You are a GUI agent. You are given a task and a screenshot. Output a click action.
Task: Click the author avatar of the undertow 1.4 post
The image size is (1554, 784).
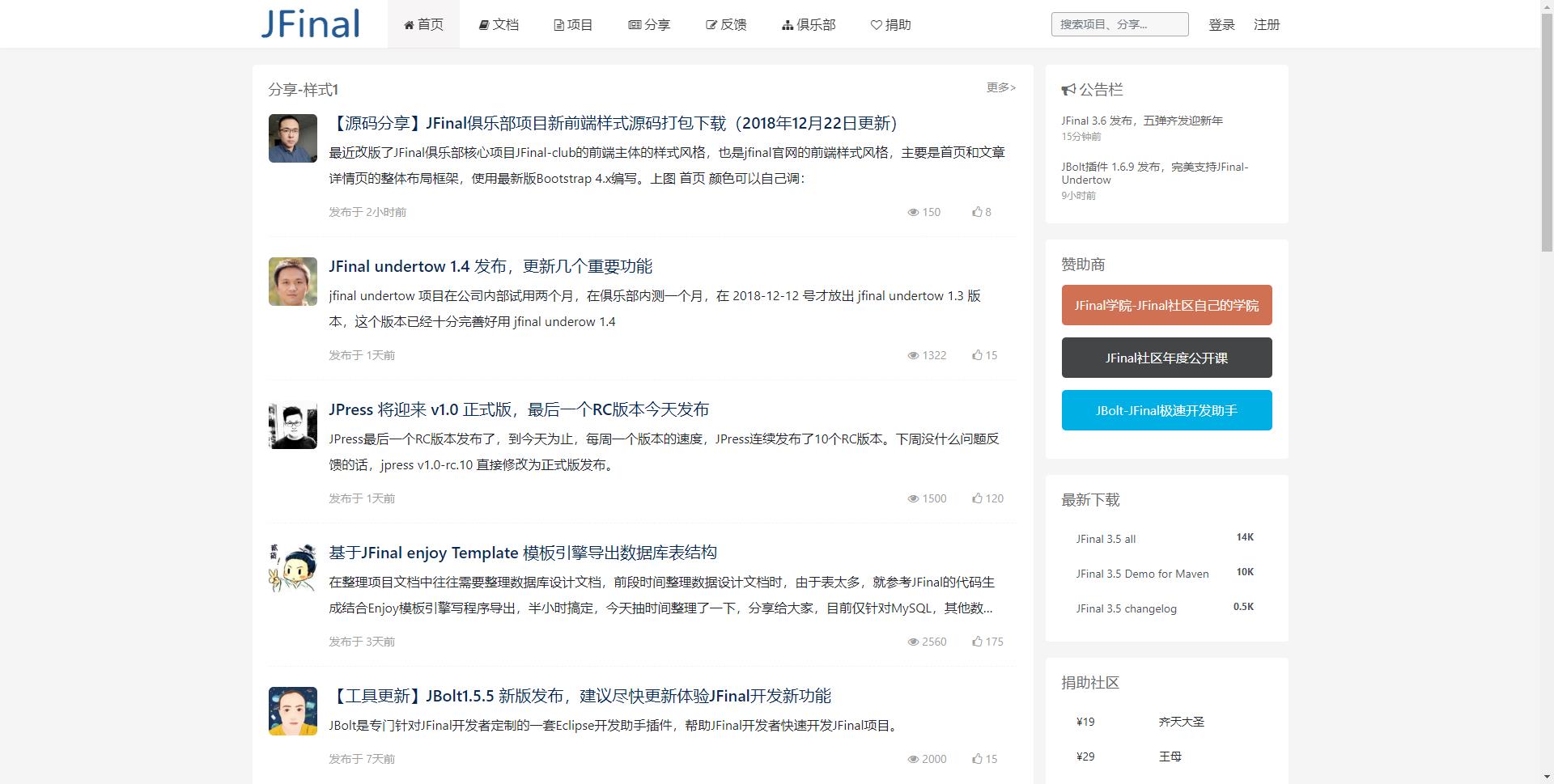point(293,282)
